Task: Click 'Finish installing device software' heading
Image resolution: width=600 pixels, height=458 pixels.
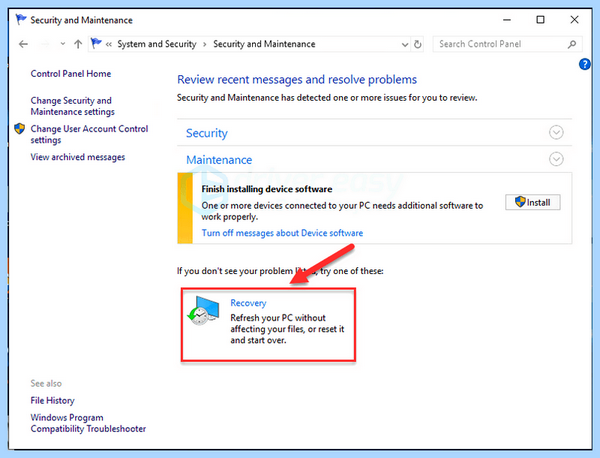Action: [267, 189]
